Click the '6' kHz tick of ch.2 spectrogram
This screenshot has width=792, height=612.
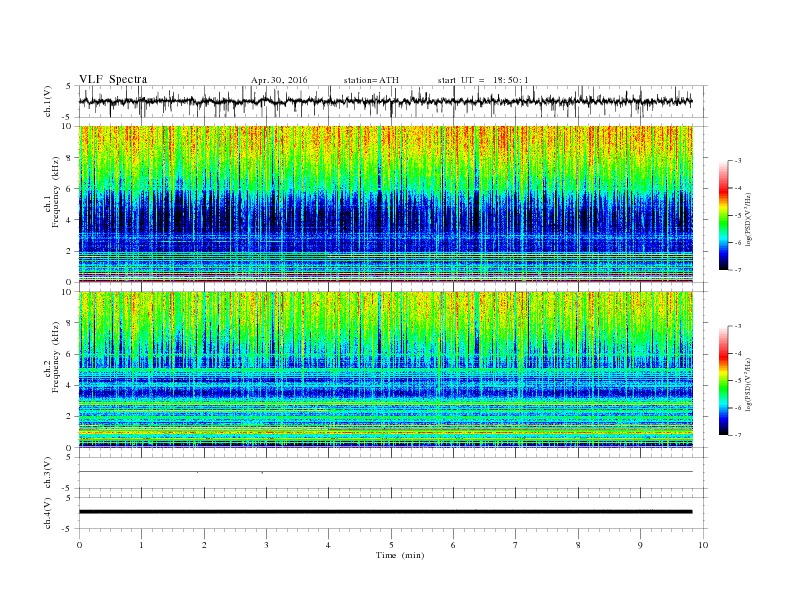click(69, 354)
